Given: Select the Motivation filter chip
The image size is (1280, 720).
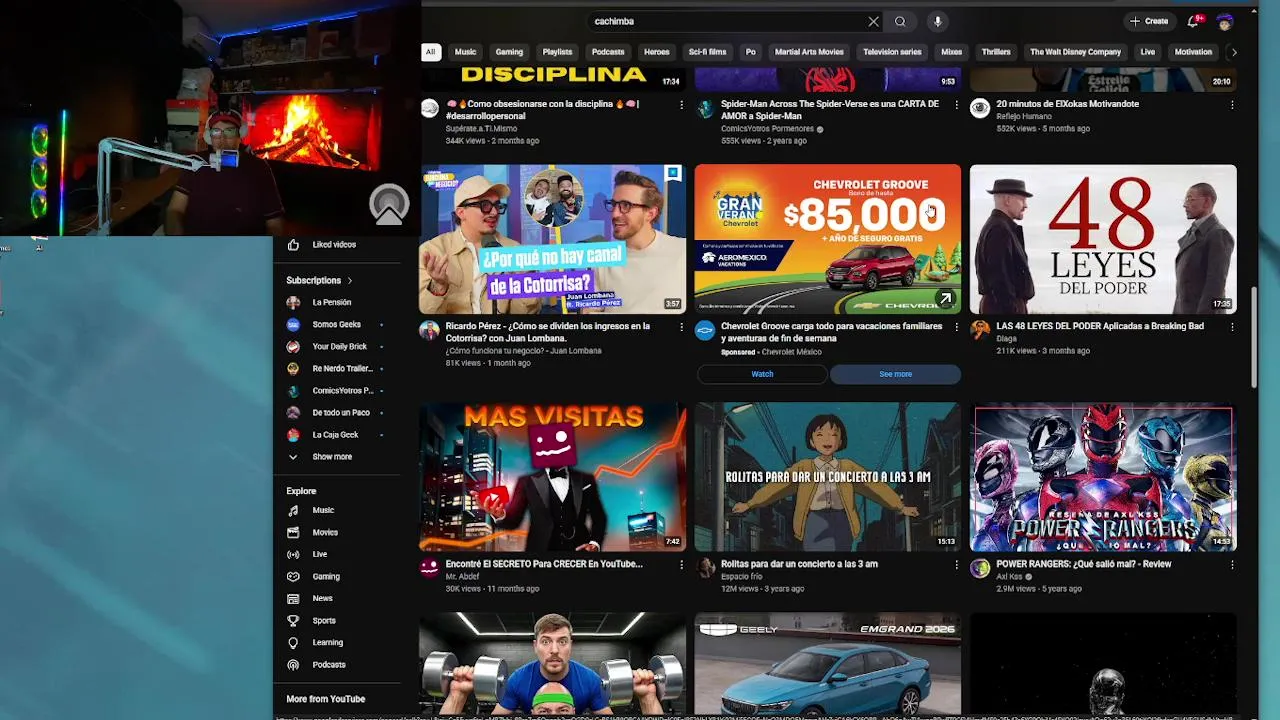Looking at the screenshot, I should tap(1193, 52).
